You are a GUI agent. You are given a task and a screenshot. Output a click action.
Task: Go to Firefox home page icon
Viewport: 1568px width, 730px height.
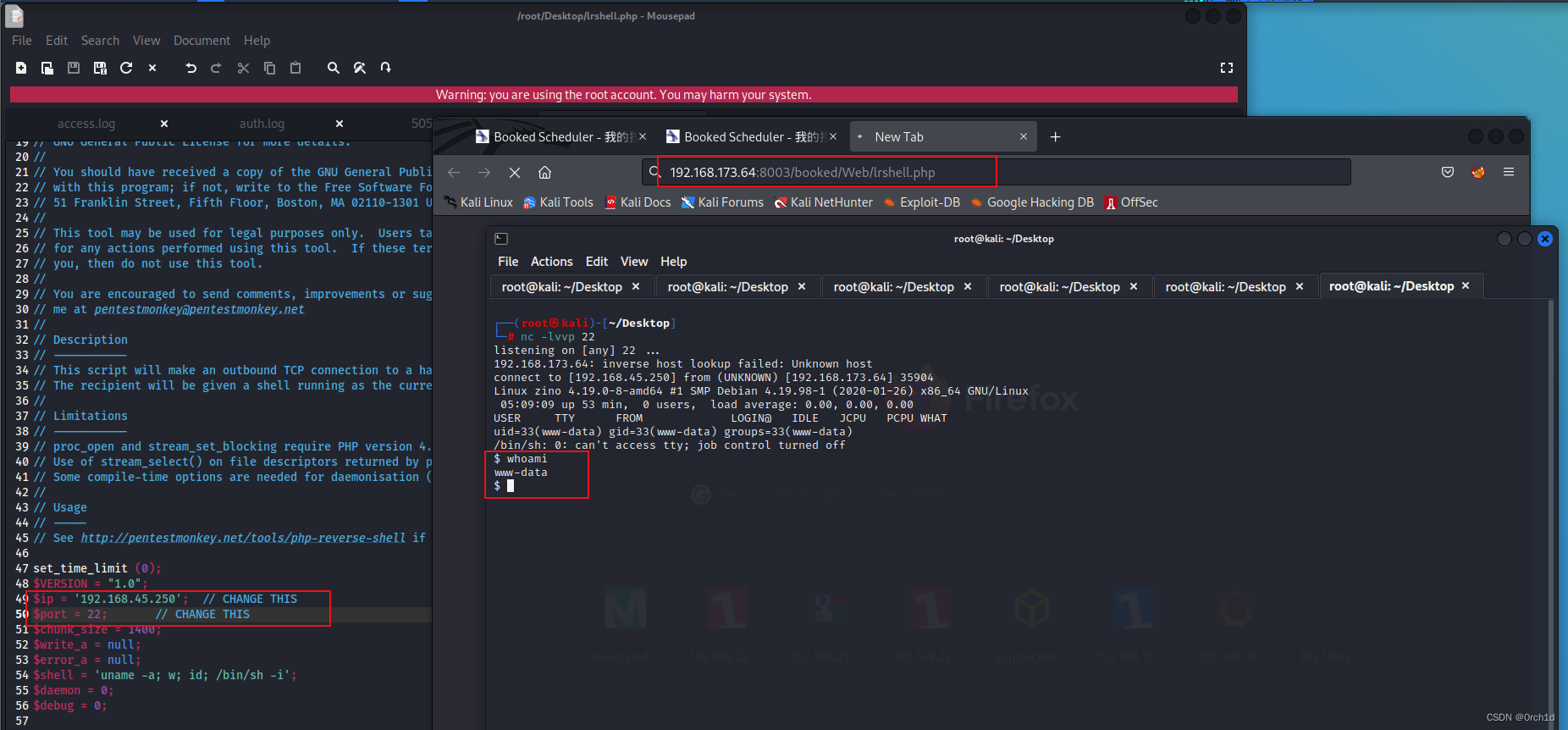[x=545, y=172]
